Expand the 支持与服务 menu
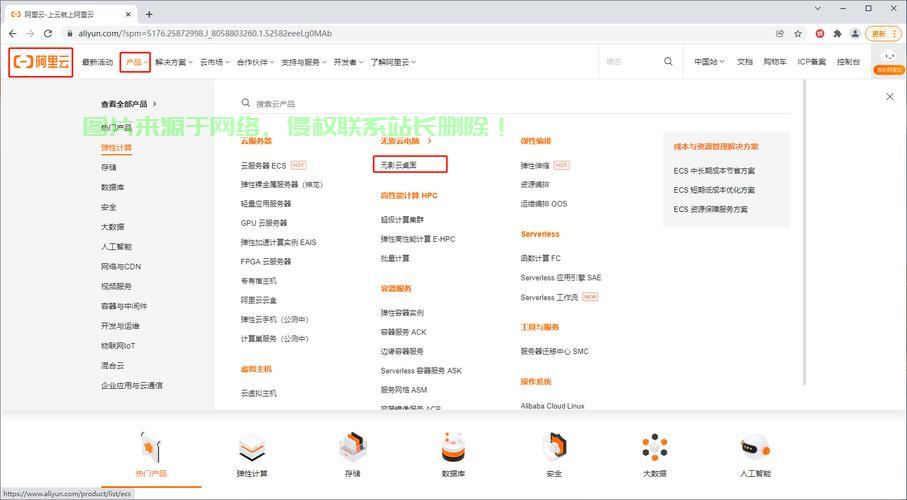The width and height of the screenshot is (907, 500). (x=304, y=62)
